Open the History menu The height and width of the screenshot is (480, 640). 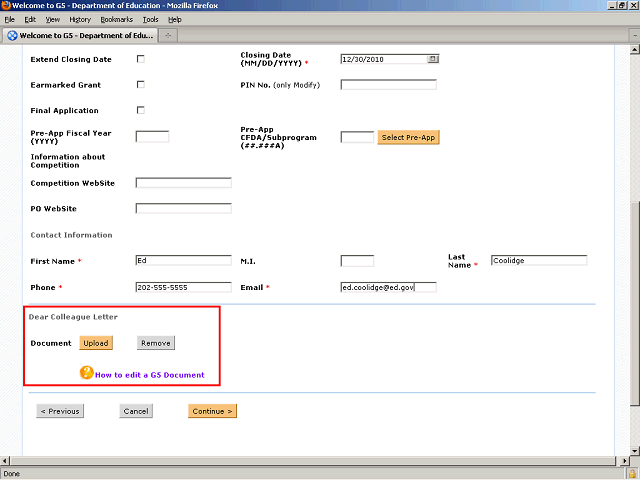(80, 20)
